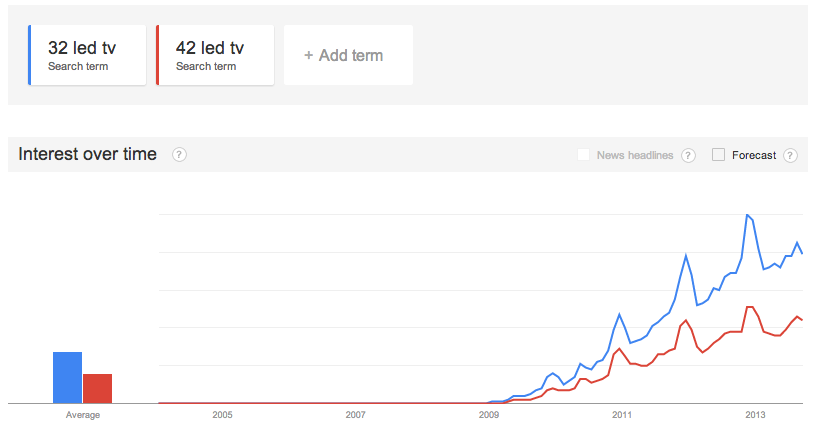
Task: Click the 2009 timeline label
Action: click(x=488, y=414)
